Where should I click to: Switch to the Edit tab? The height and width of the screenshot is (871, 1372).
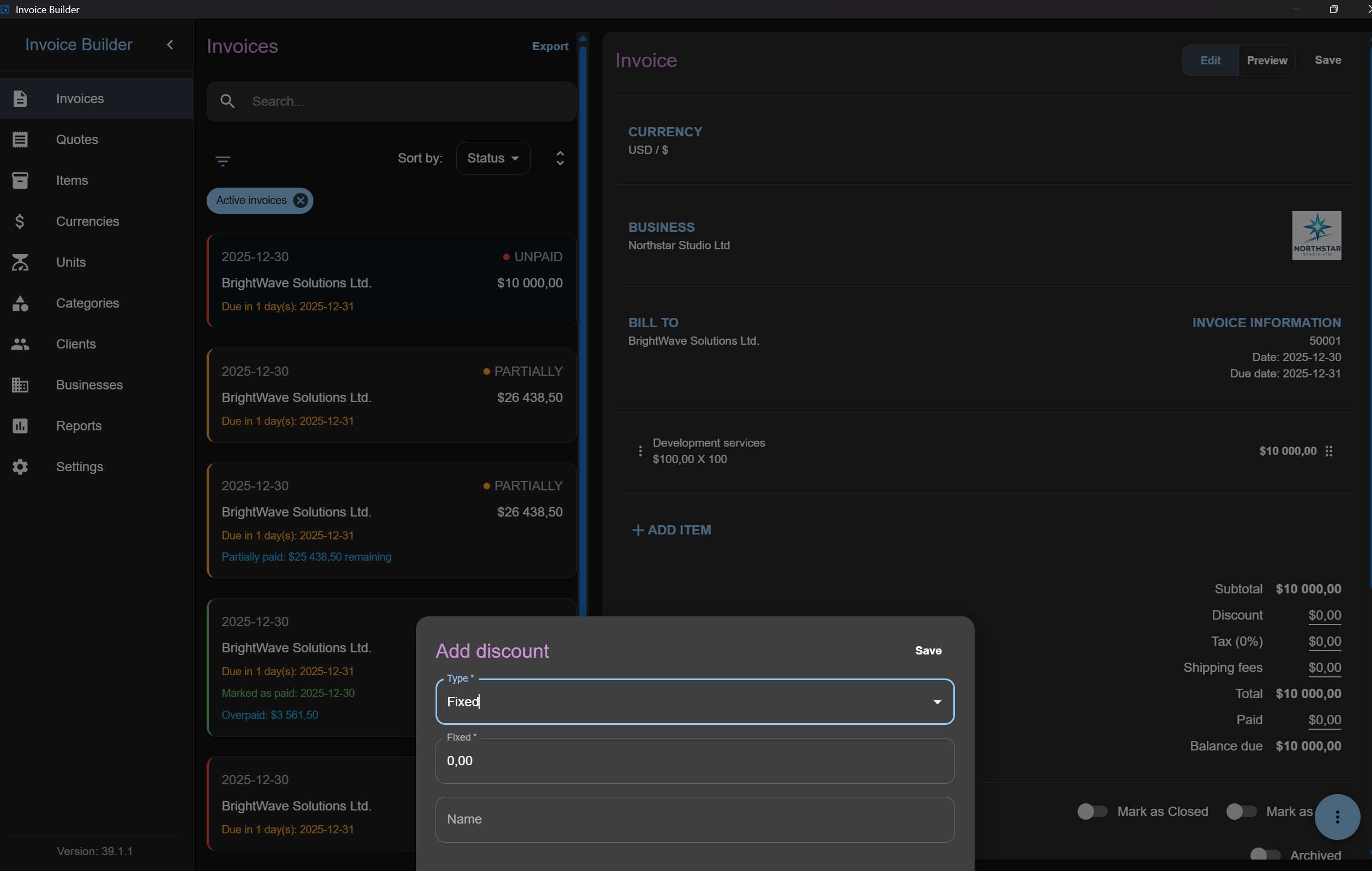click(x=1210, y=61)
